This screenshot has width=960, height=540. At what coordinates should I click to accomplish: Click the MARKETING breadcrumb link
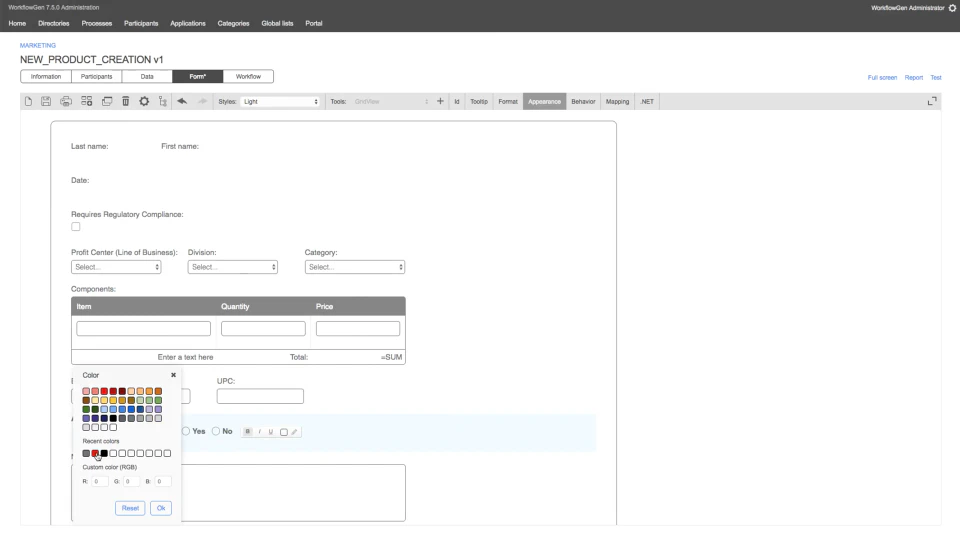pyautogui.click(x=37, y=45)
